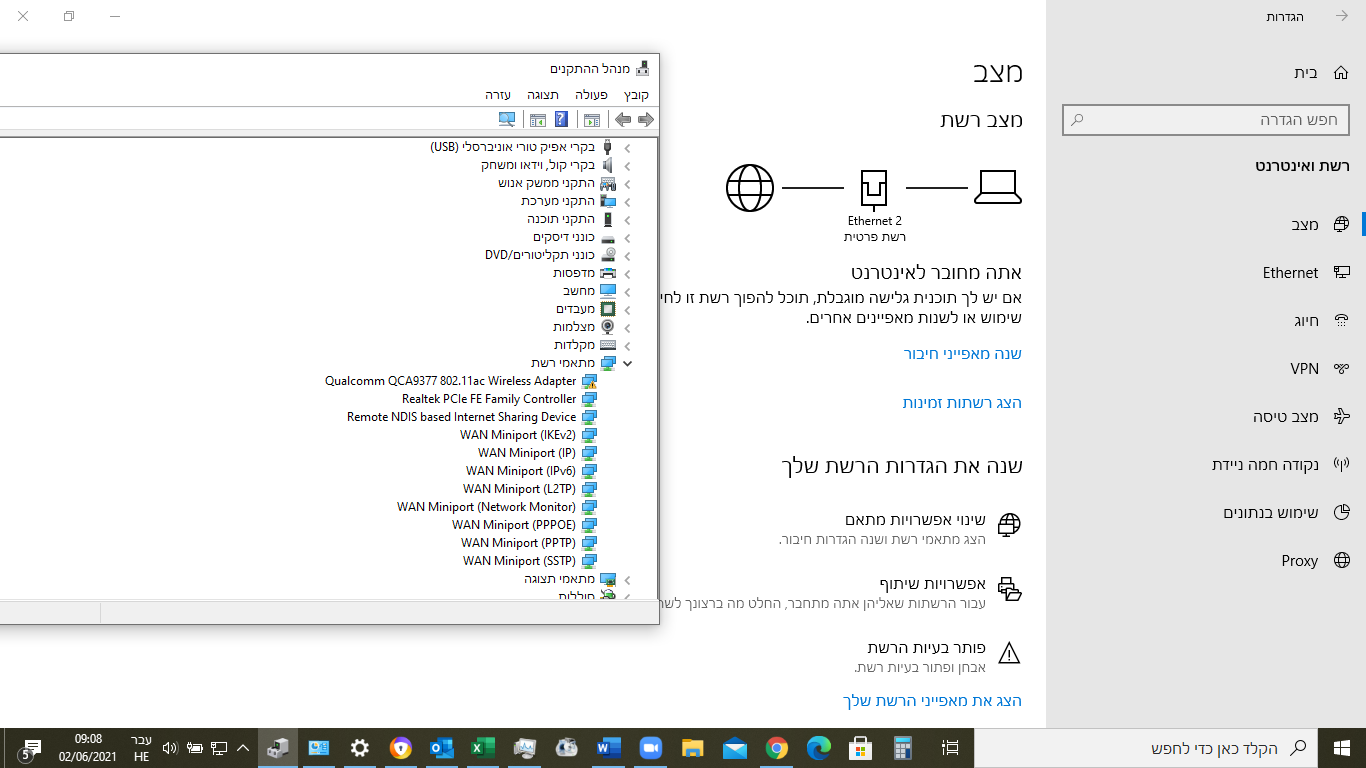This screenshot has height=768, width=1366.
Task: Click the חפש הגדרה search field
Action: pos(1205,119)
